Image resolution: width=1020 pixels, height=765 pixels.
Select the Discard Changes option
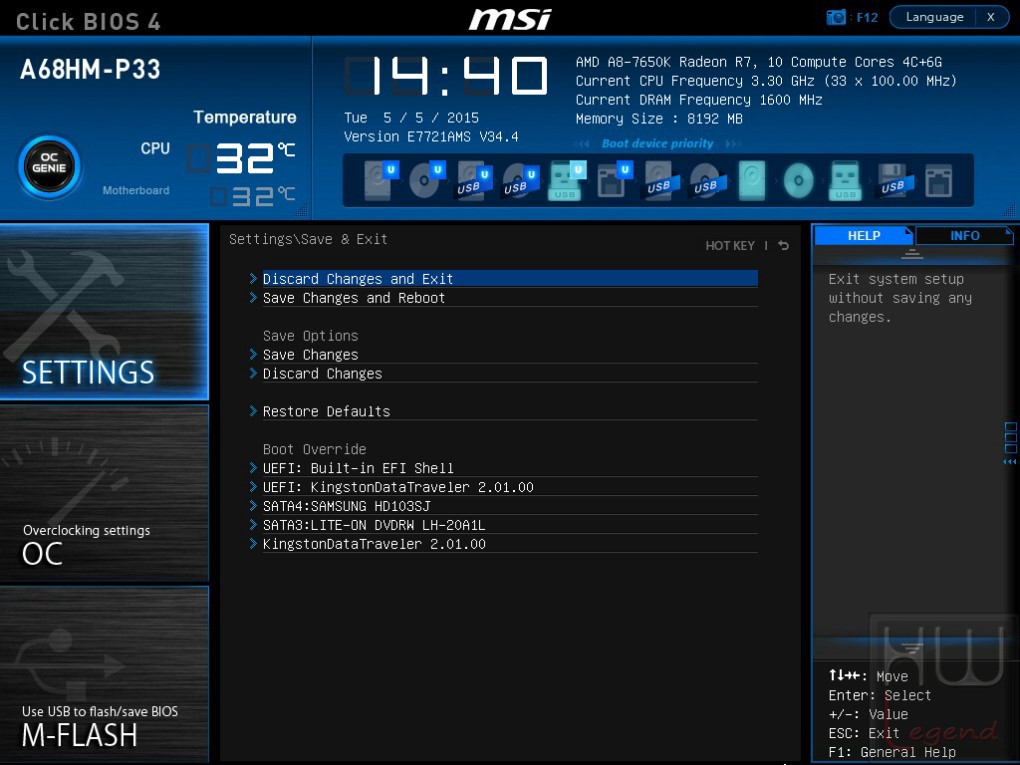point(509,373)
